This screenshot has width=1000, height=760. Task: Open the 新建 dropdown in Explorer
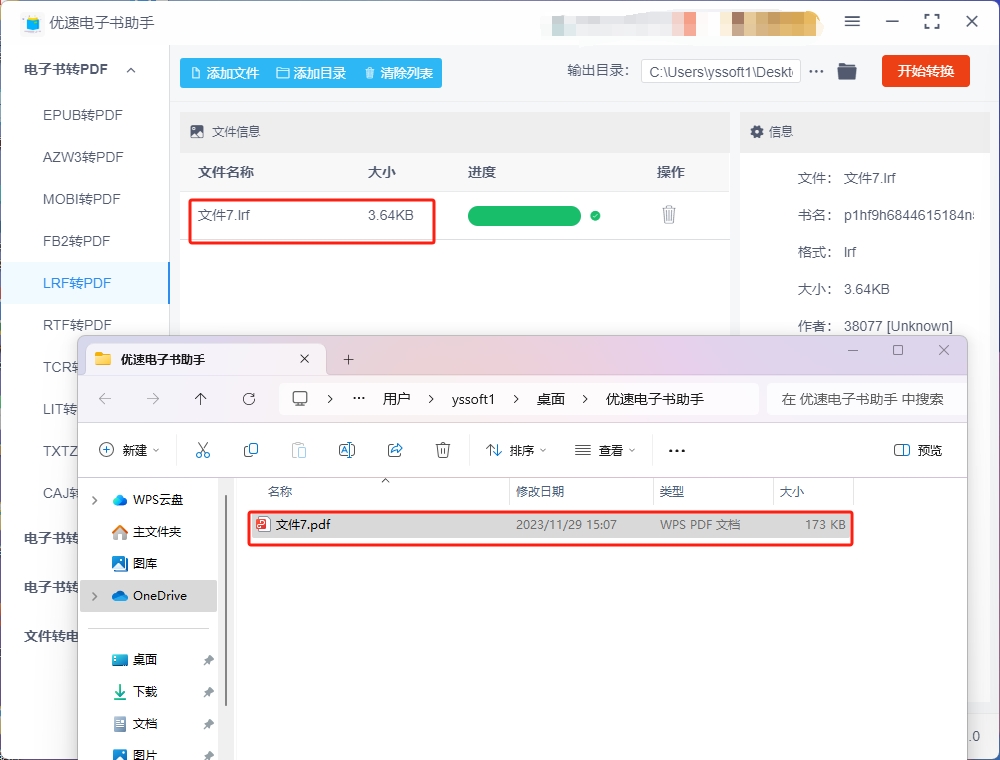[x=129, y=450]
